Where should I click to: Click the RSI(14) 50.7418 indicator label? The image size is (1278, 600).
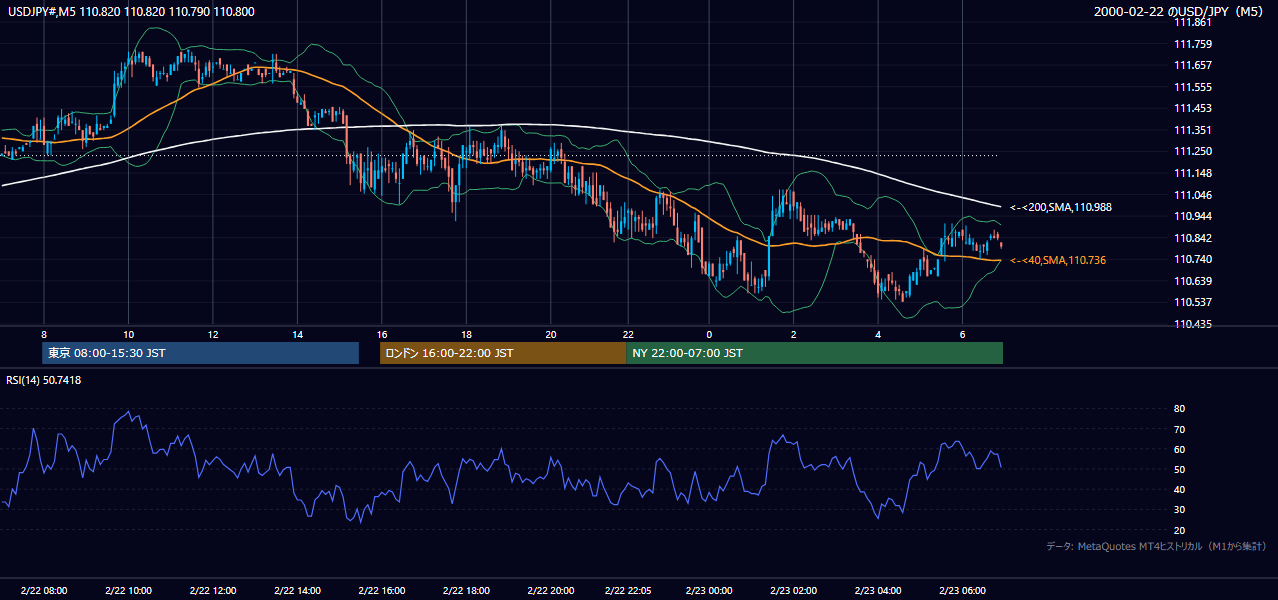click(x=44, y=380)
